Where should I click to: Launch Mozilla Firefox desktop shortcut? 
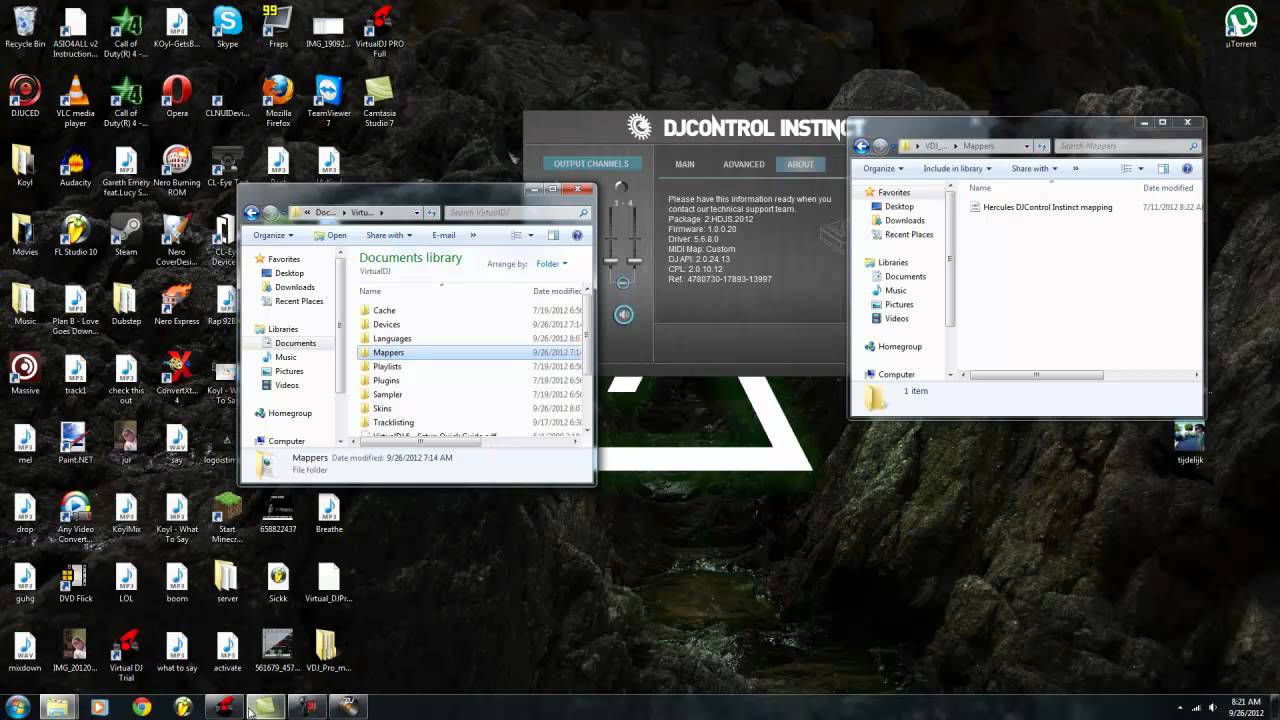[278, 100]
